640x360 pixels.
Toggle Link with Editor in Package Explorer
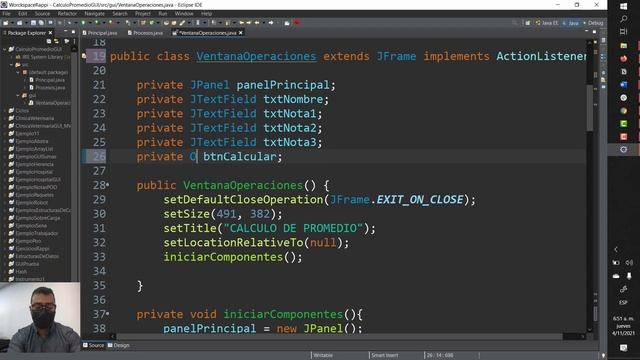pyautogui.click(x=56, y=41)
